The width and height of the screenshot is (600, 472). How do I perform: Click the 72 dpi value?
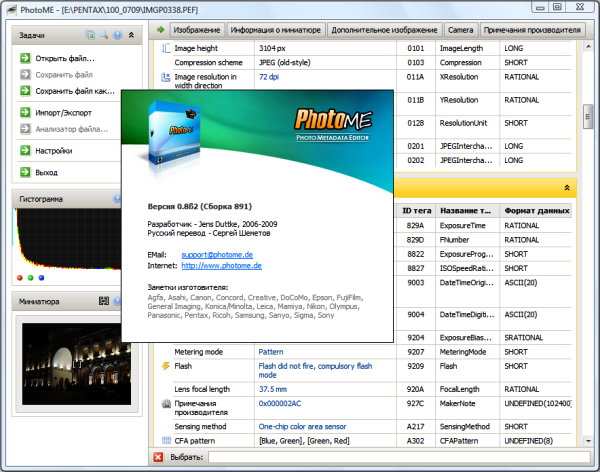[269, 77]
